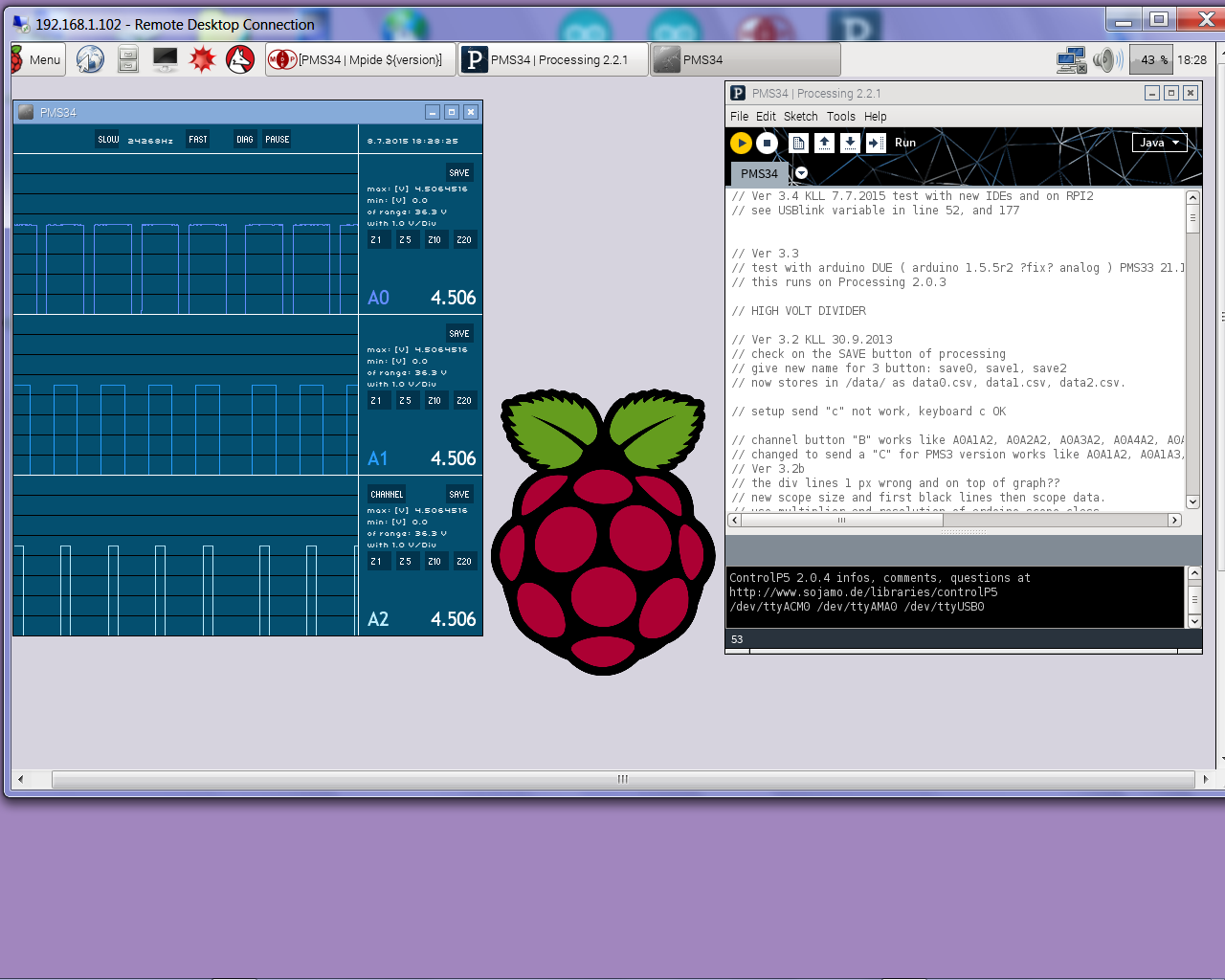1225x980 pixels.
Task: Click the New sketch page icon
Action: pos(798,143)
